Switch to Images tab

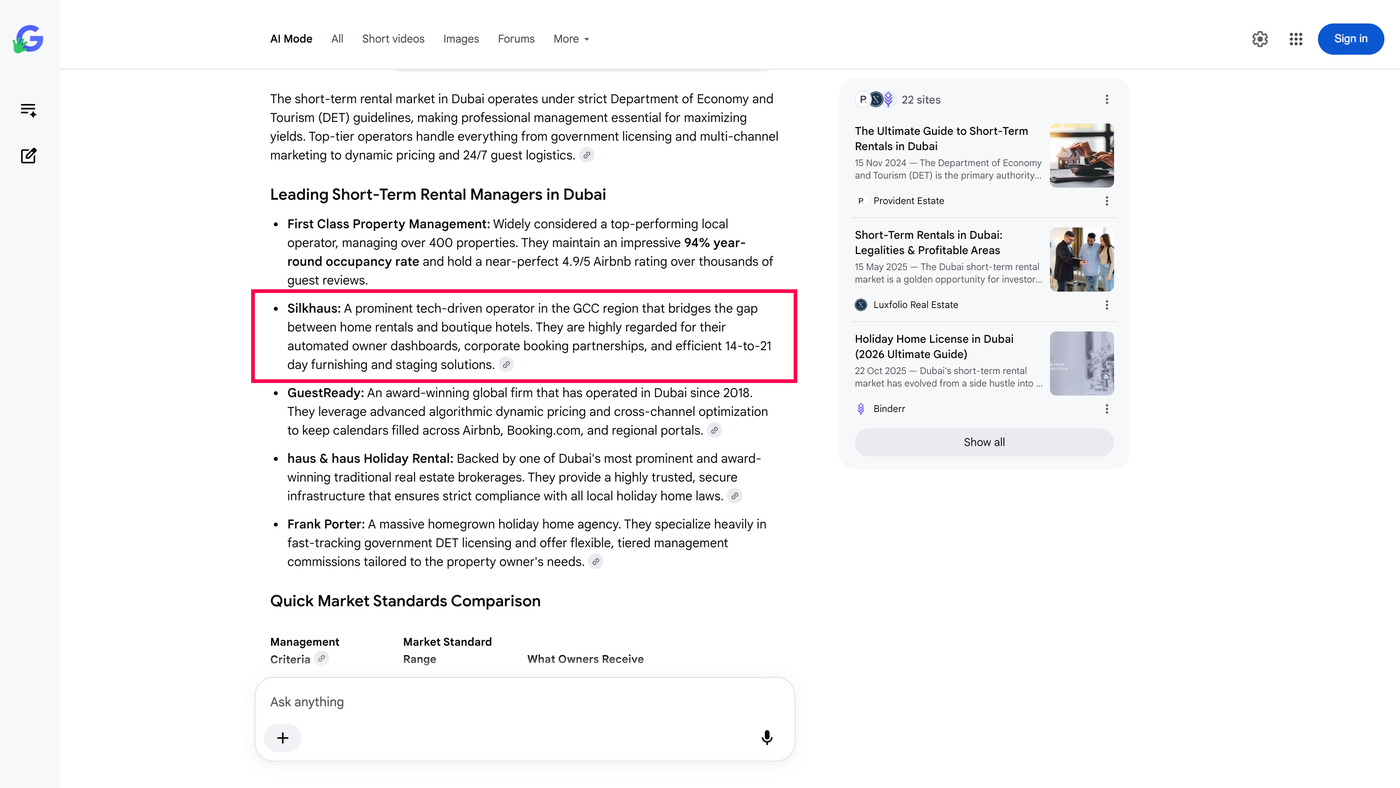461,39
